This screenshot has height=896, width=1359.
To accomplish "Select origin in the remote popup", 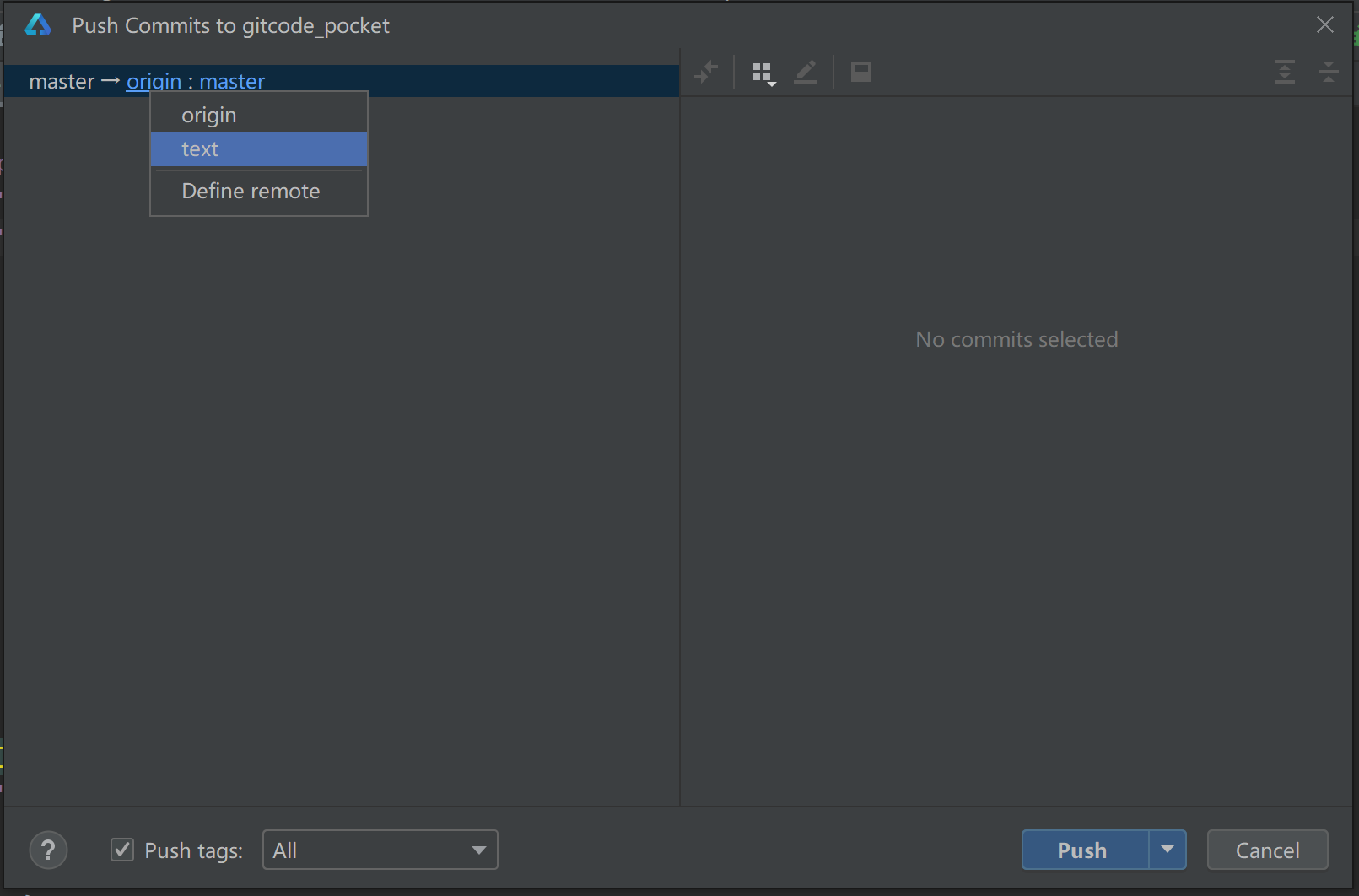I will pos(259,115).
